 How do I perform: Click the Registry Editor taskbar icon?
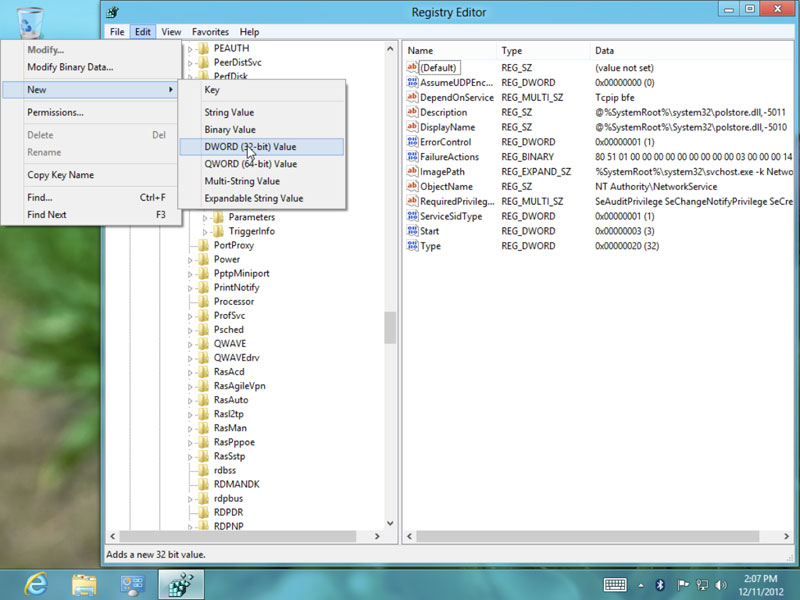180,584
